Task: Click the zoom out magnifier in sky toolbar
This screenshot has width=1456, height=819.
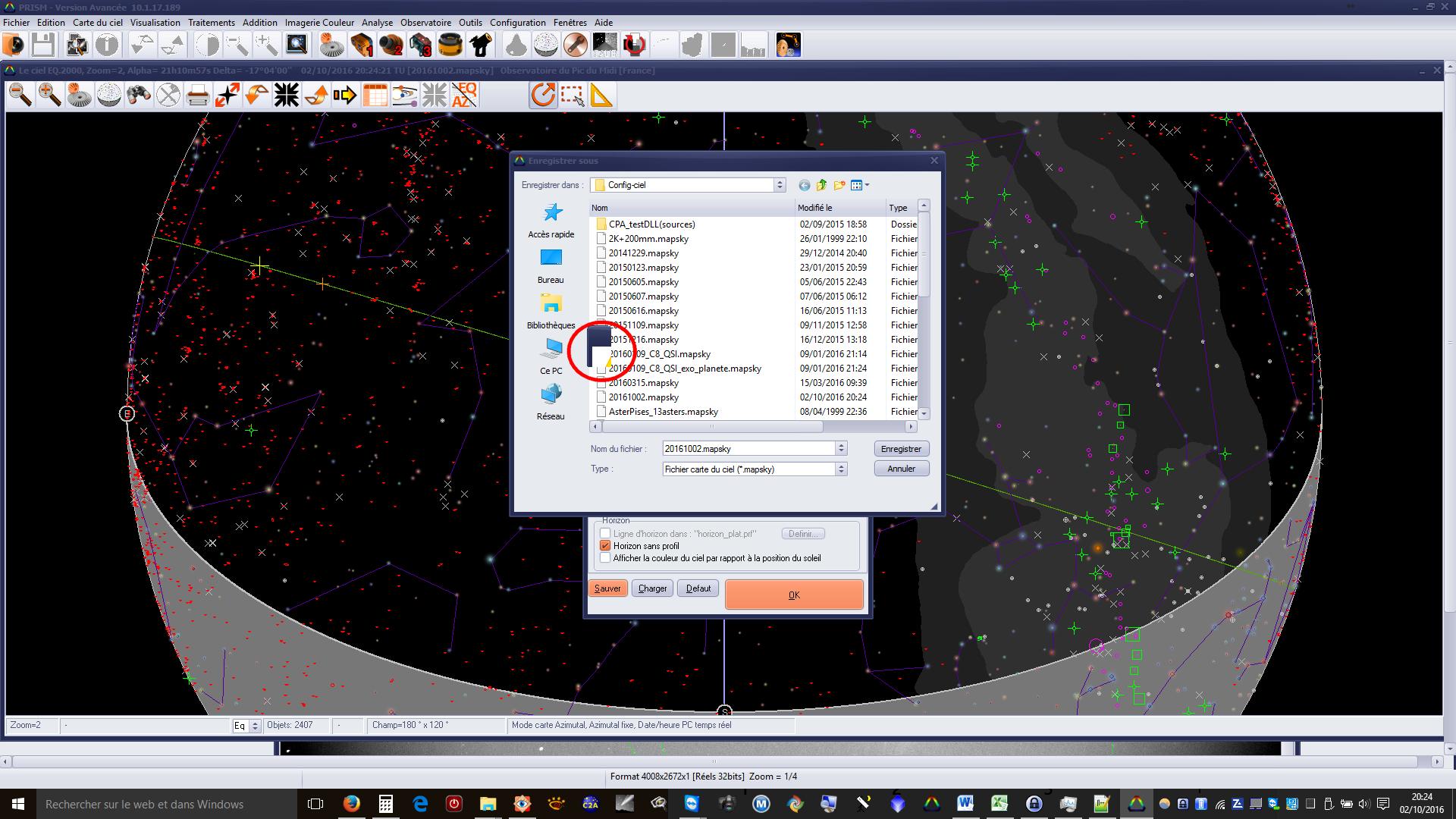Action: 20,96
